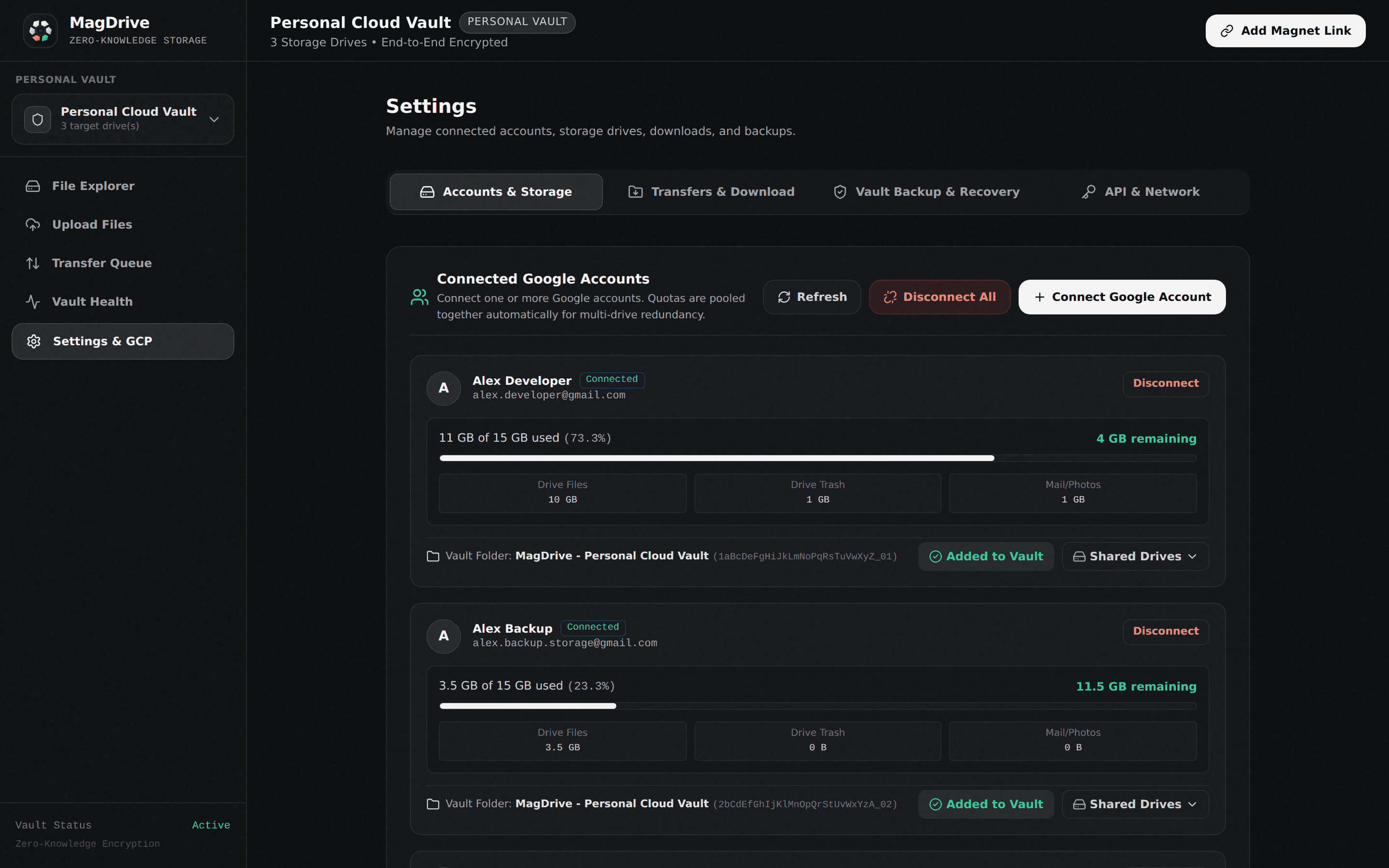The image size is (1389, 868).
Task: Click the folder icon beside 1aBcDeFgHiJkLmNoPqRsTuVwXyZ_01
Action: coord(434,556)
